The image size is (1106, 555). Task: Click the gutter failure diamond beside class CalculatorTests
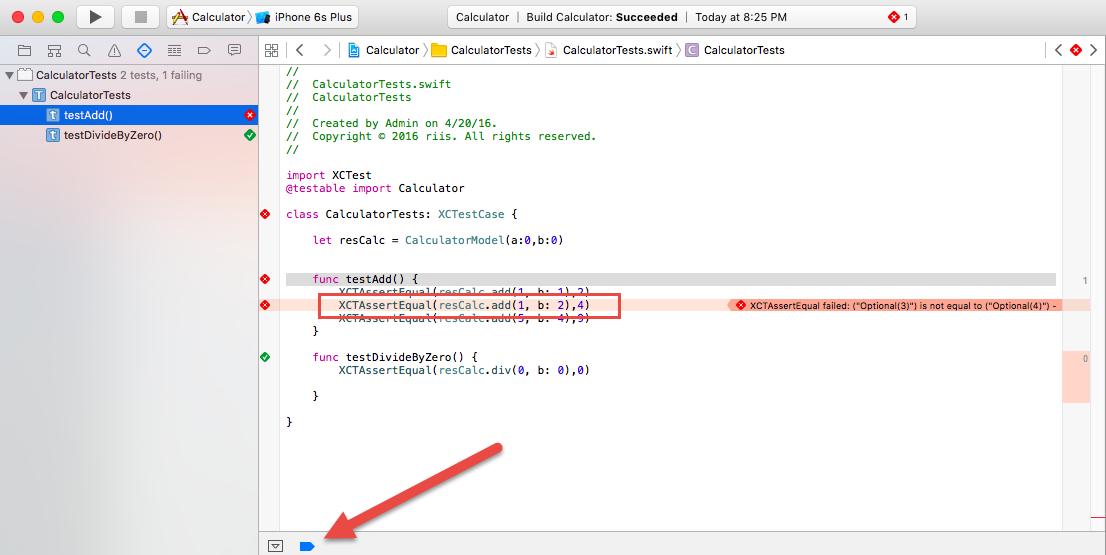[265, 214]
